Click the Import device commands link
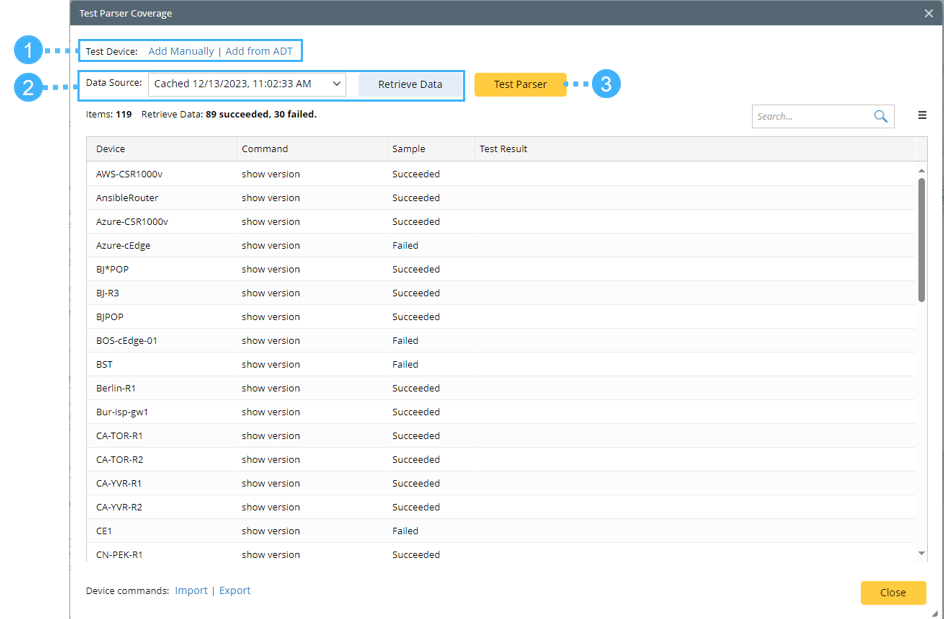The image size is (944, 619). coord(191,591)
